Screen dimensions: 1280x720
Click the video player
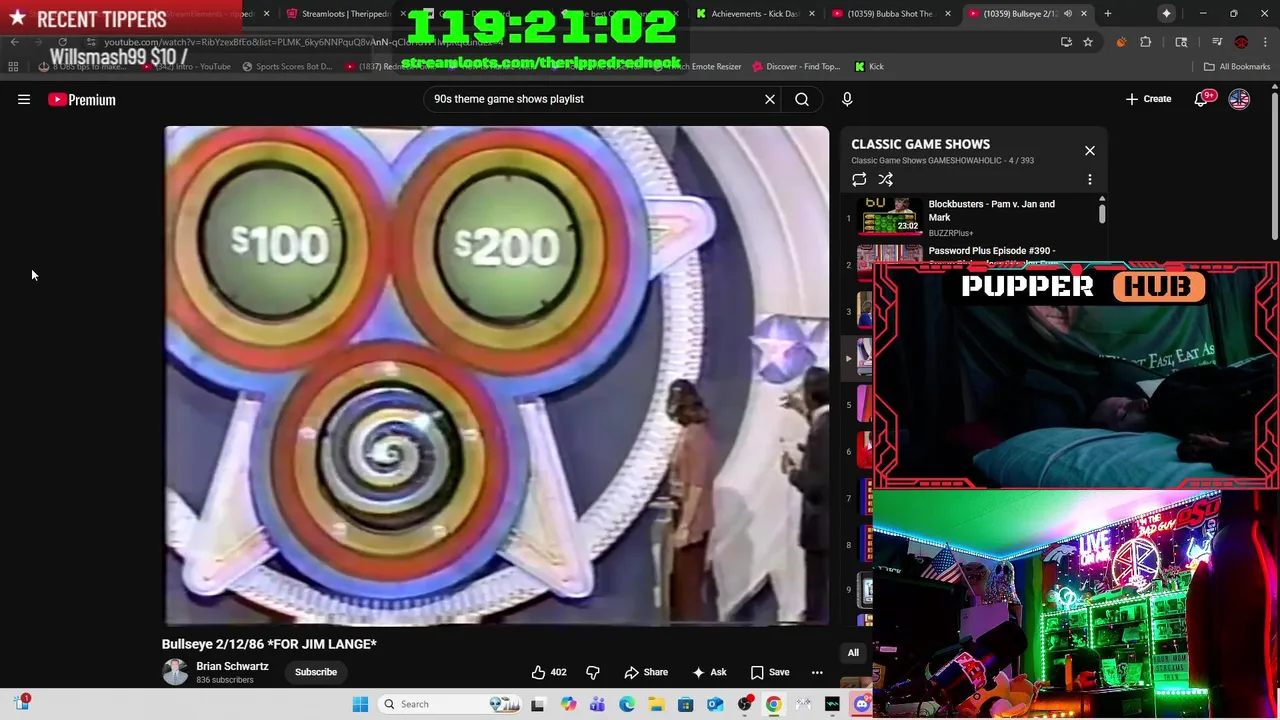(x=496, y=375)
